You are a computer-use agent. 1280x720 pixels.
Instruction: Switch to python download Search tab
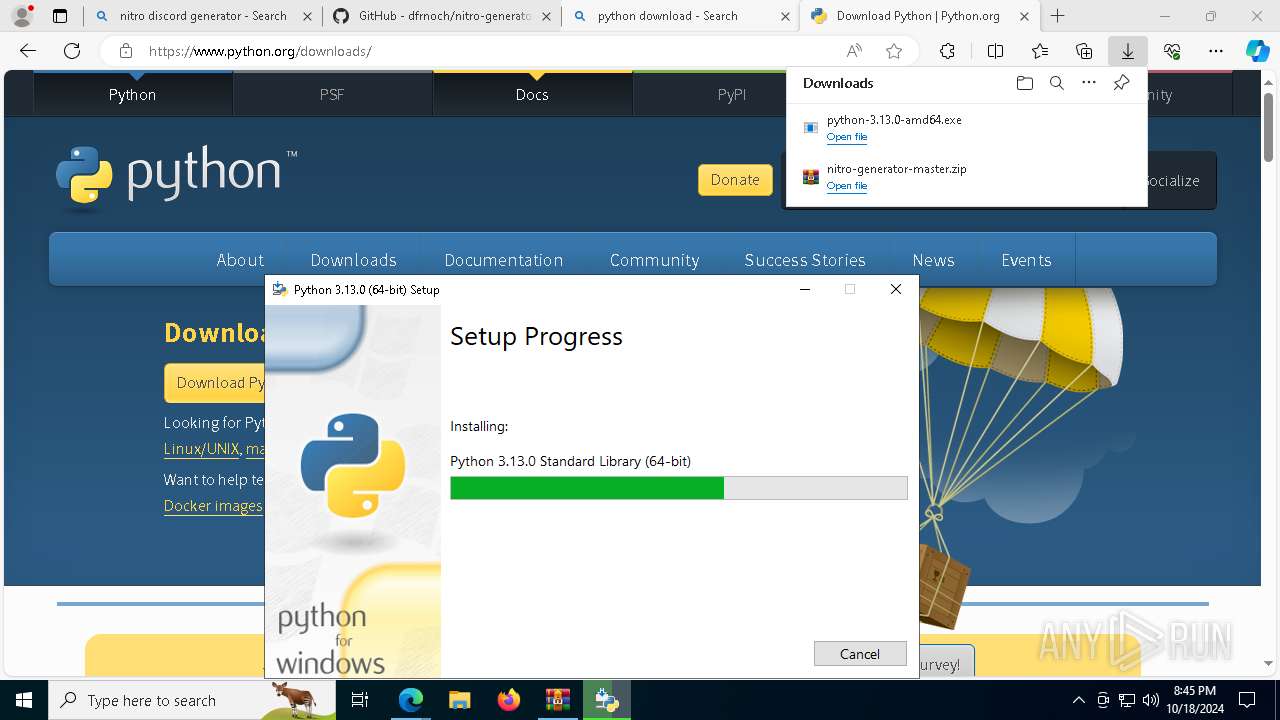tap(680, 16)
